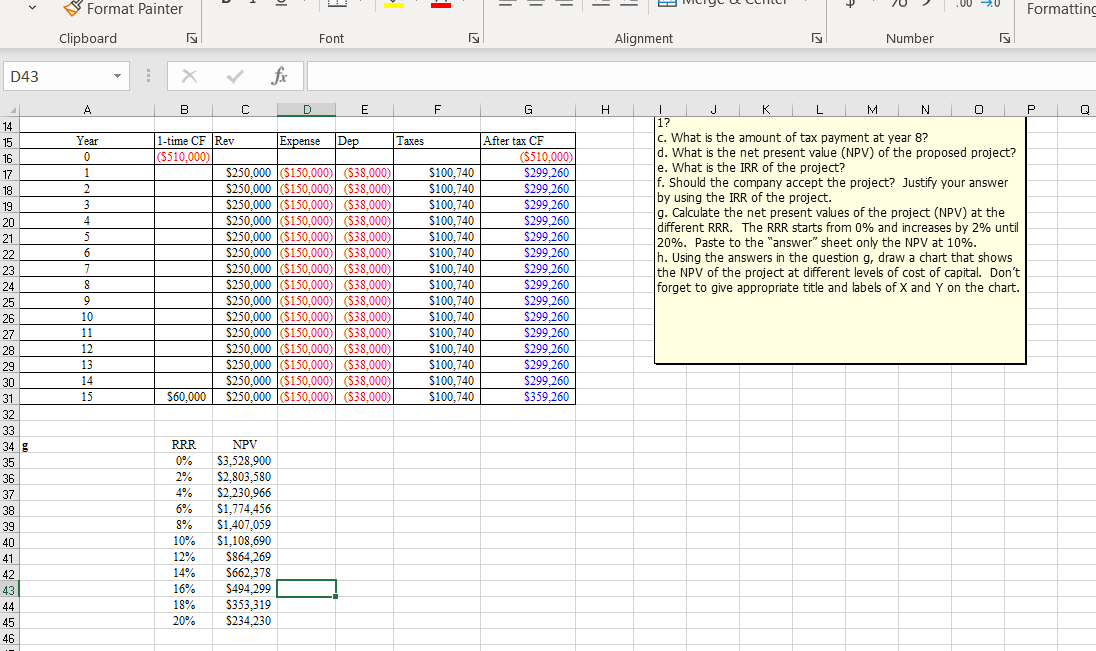Image resolution: width=1096 pixels, height=651 pixels.
Task: Select the ($510,000) cell under After tax CF
Action: (528, 157)
